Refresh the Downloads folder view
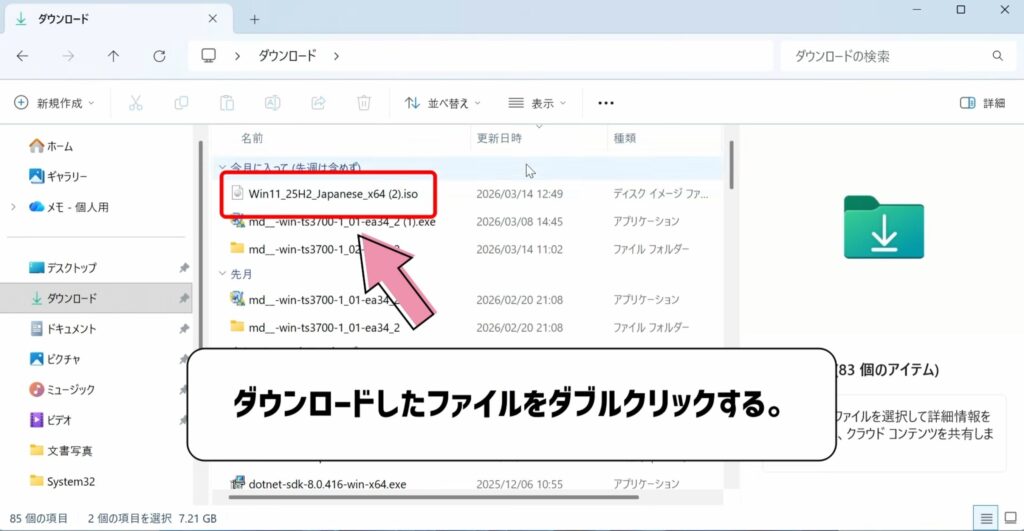The height and width of the screenshot is (531, 1024). point(159,56)
